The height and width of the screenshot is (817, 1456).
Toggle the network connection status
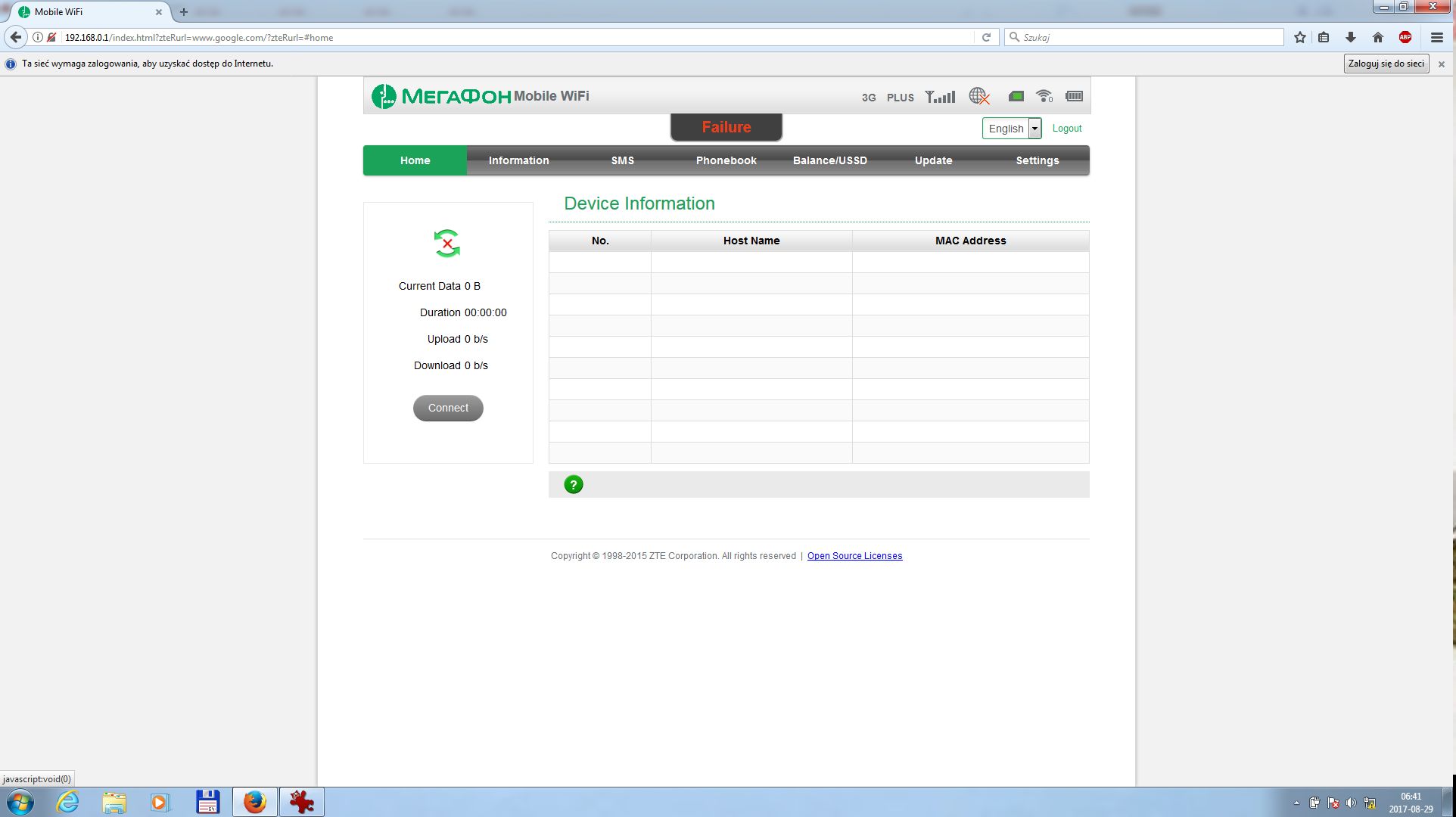click(448, 407)
